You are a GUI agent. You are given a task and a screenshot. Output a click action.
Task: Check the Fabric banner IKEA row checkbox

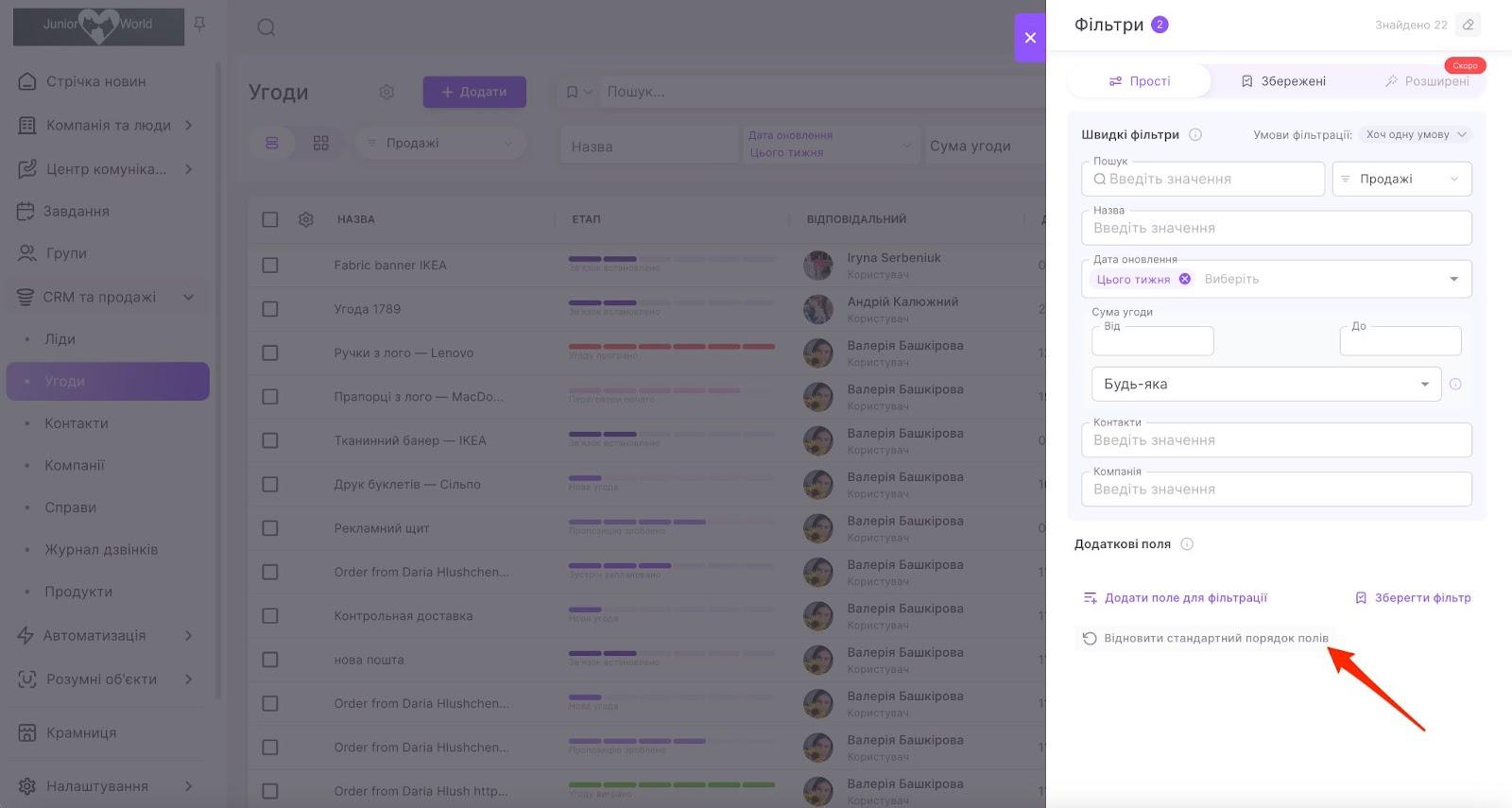(x=270, y=266)
